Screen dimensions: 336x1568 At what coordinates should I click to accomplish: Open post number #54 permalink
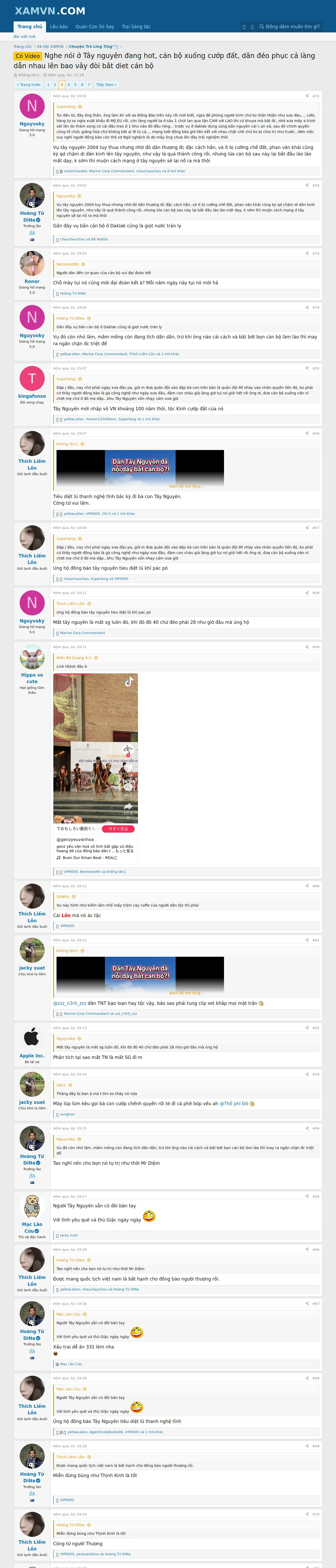316,307
